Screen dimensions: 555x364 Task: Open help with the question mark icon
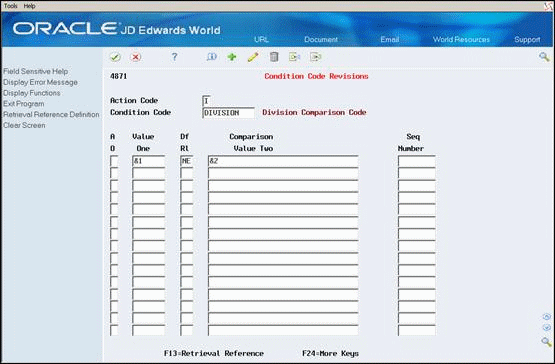coord(174,57)
